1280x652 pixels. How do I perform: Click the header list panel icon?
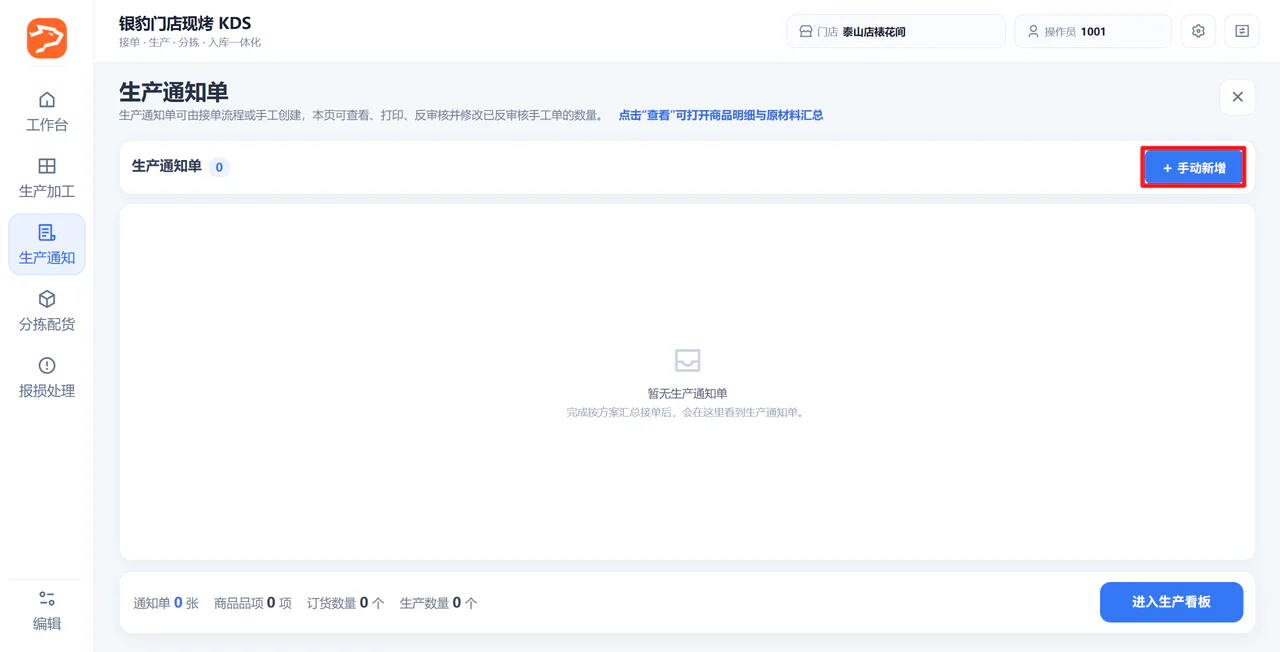tap(1242, 31)
